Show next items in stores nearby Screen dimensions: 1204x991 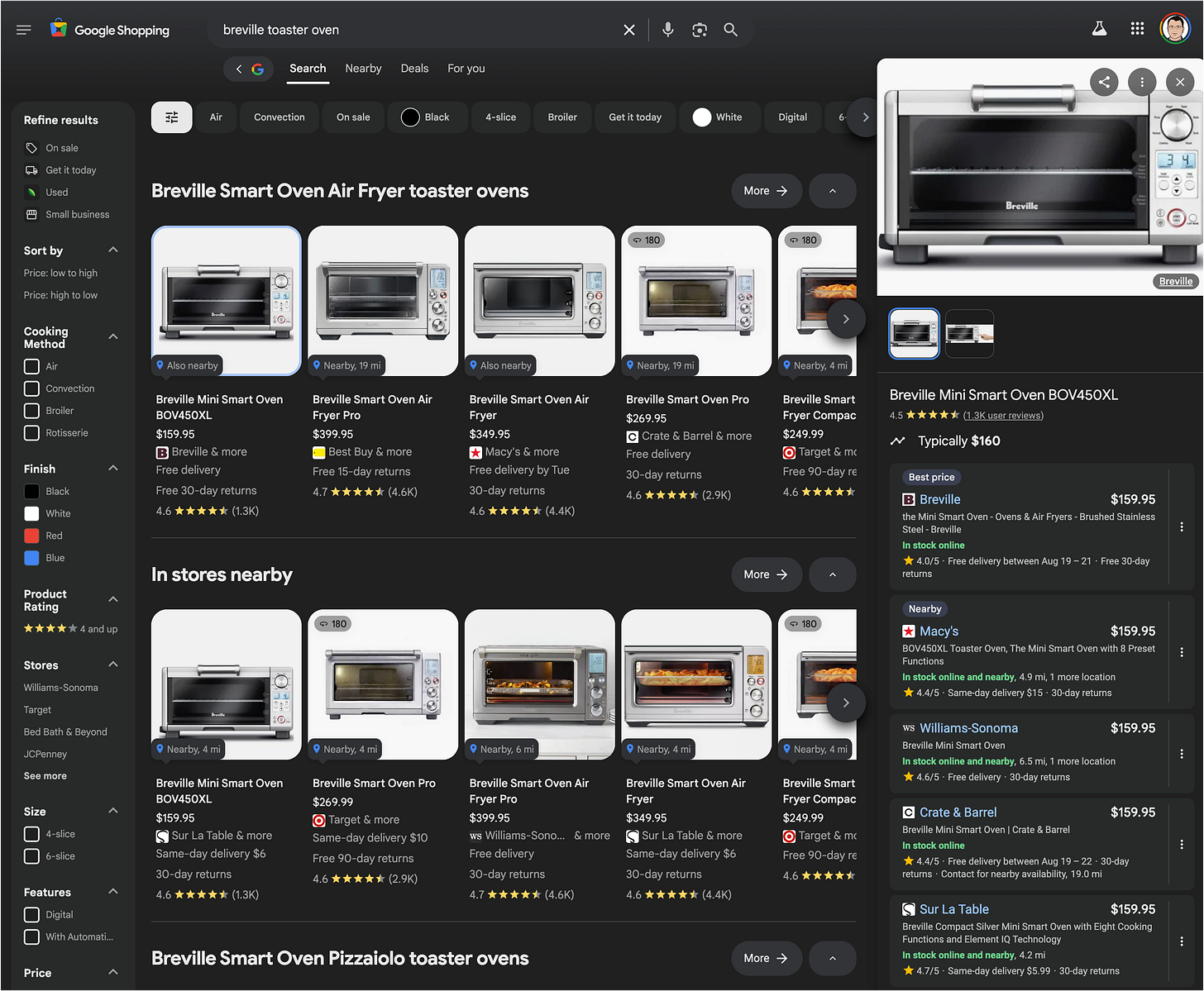[x=846, y=703]
